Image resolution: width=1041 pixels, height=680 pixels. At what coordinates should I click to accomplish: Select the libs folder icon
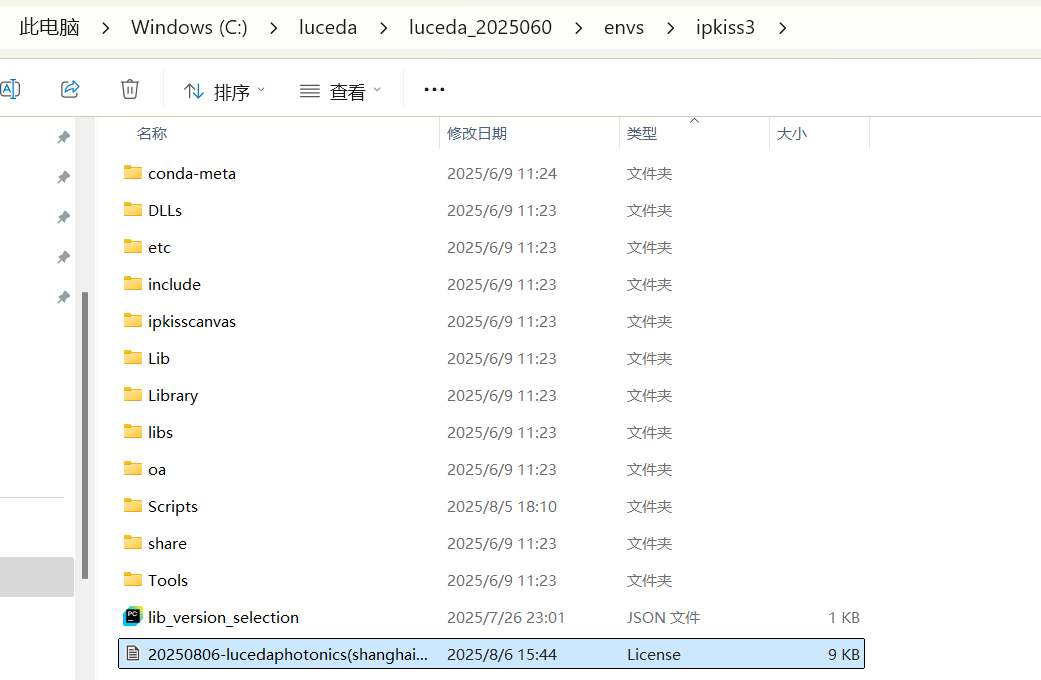[133, 432]
